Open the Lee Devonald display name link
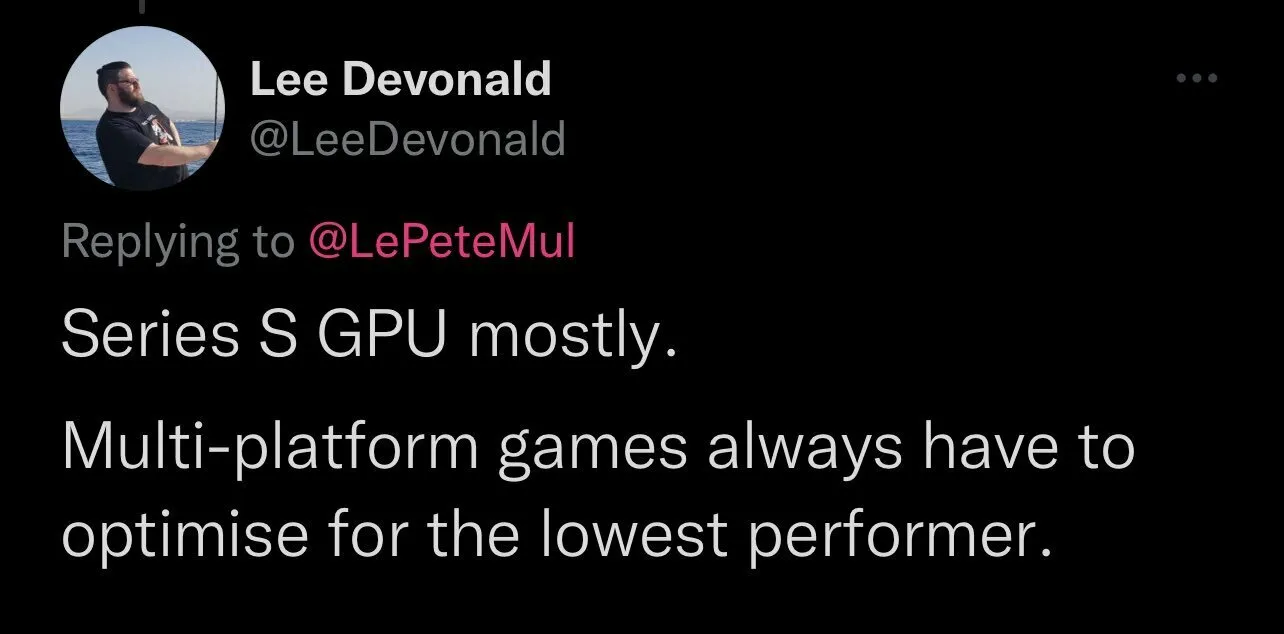The width and height of the screenshot is (1284, 634). [400, 79]
